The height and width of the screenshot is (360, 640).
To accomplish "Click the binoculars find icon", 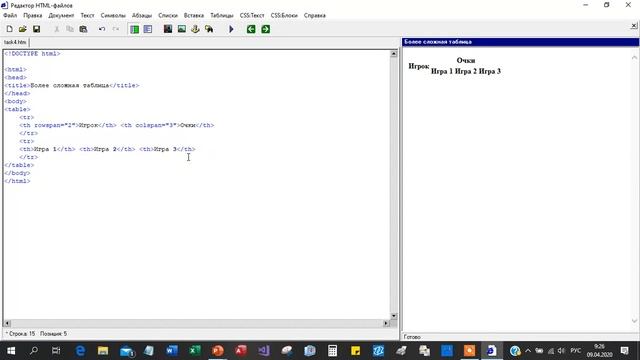I will (209, 29).
